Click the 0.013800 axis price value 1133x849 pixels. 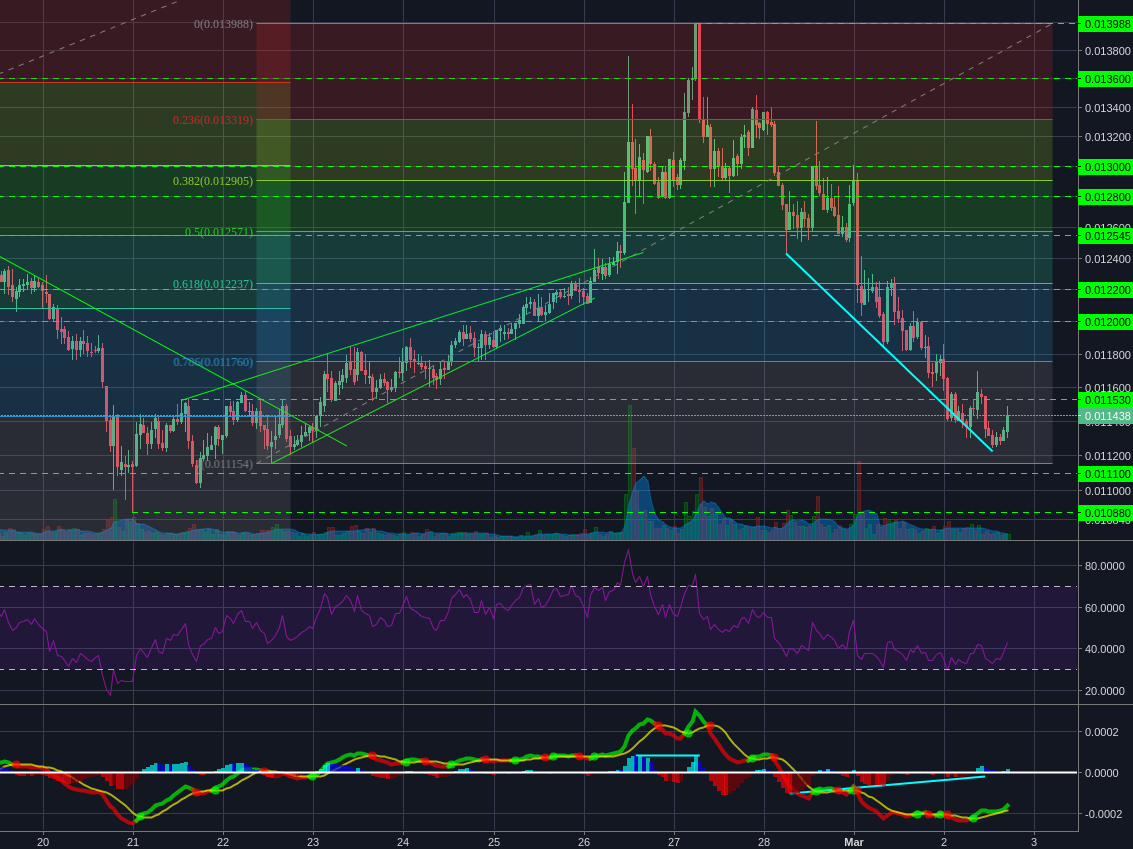point(1107,51)
